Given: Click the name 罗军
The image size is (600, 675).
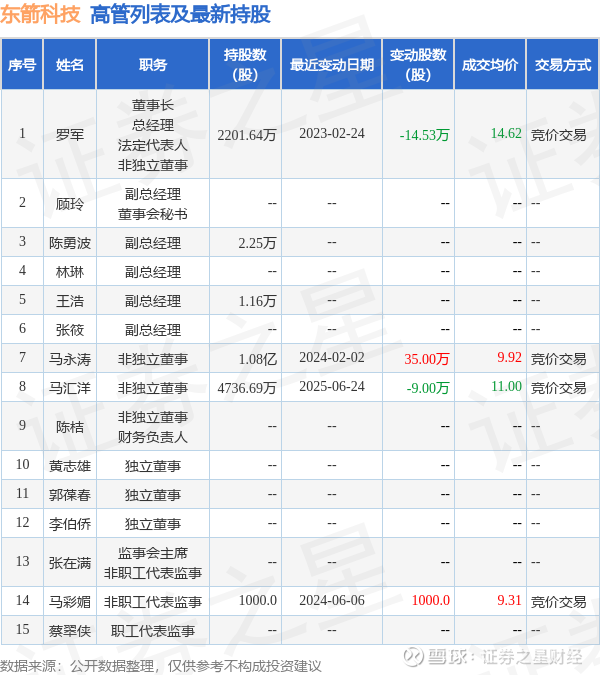Looking at the screenshot, I should 70,135.
